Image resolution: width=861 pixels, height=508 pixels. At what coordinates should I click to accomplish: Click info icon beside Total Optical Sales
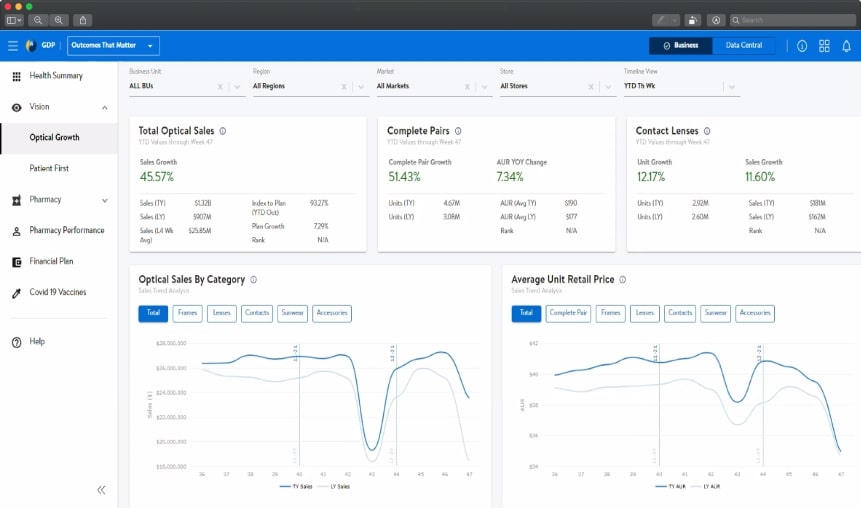click(x=222, y=131)
